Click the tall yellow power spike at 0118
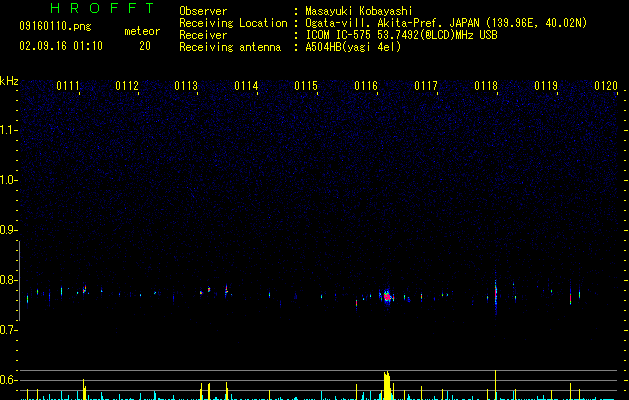This screenshot has width=629, height=400. [496, 385]
